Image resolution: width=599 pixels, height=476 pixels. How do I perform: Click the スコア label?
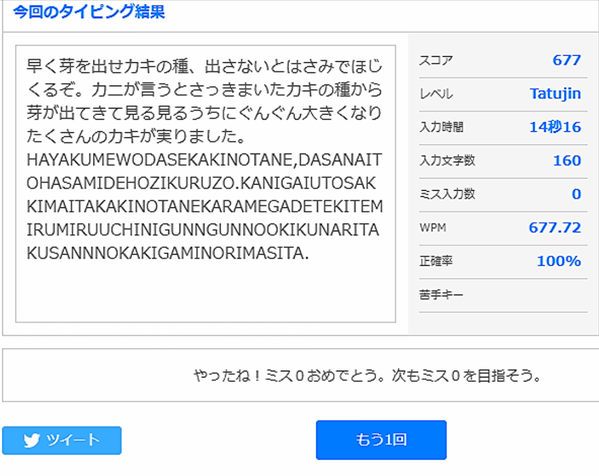tap(436, 60)
